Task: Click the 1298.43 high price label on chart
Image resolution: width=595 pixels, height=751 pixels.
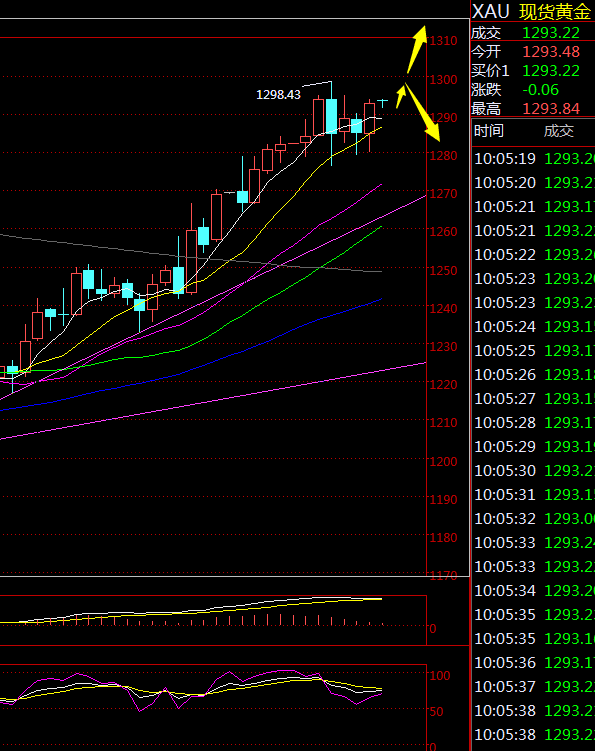Action: [x=278, y=94]
